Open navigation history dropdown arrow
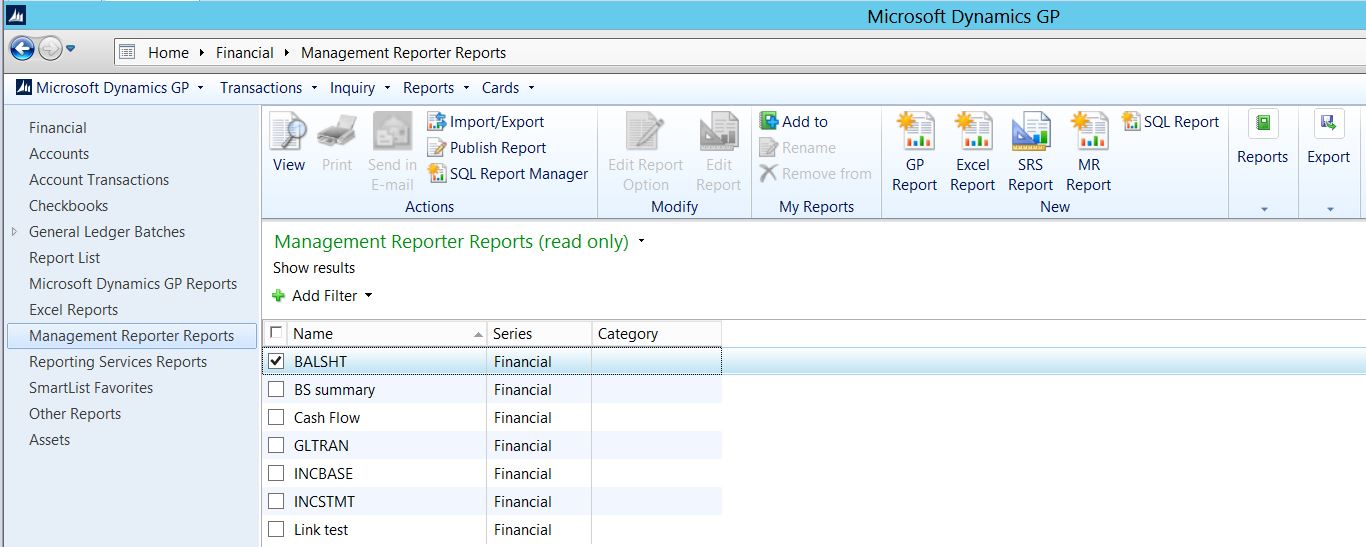This screenshot has width=1366, height=547. click(x=71, y=49)
